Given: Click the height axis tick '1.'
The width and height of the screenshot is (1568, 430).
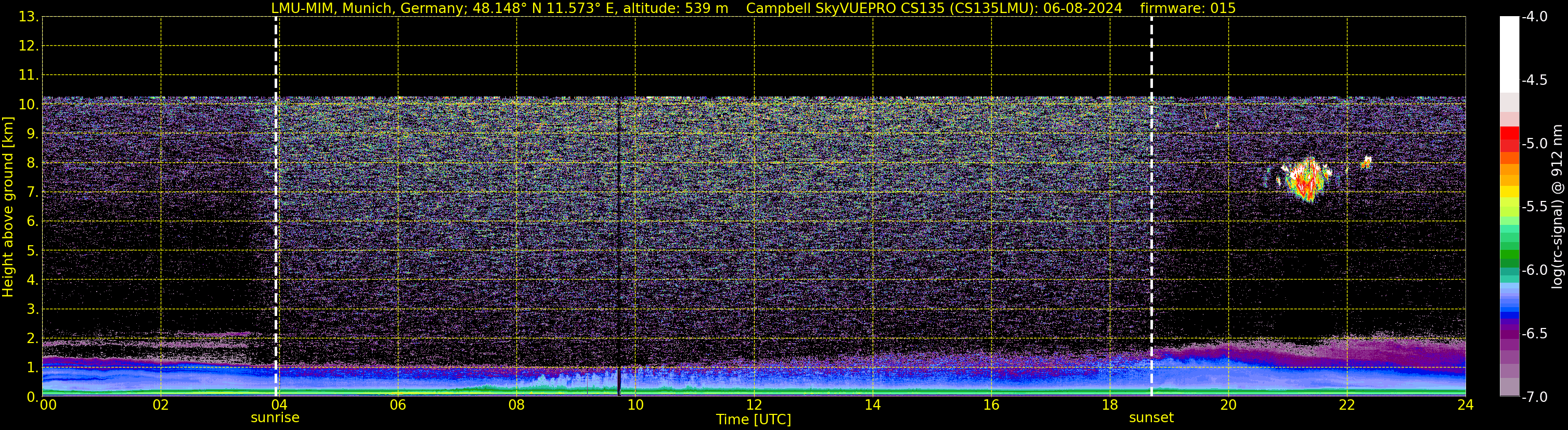Looking at the screenshot, I should click(x=32, y=368).
